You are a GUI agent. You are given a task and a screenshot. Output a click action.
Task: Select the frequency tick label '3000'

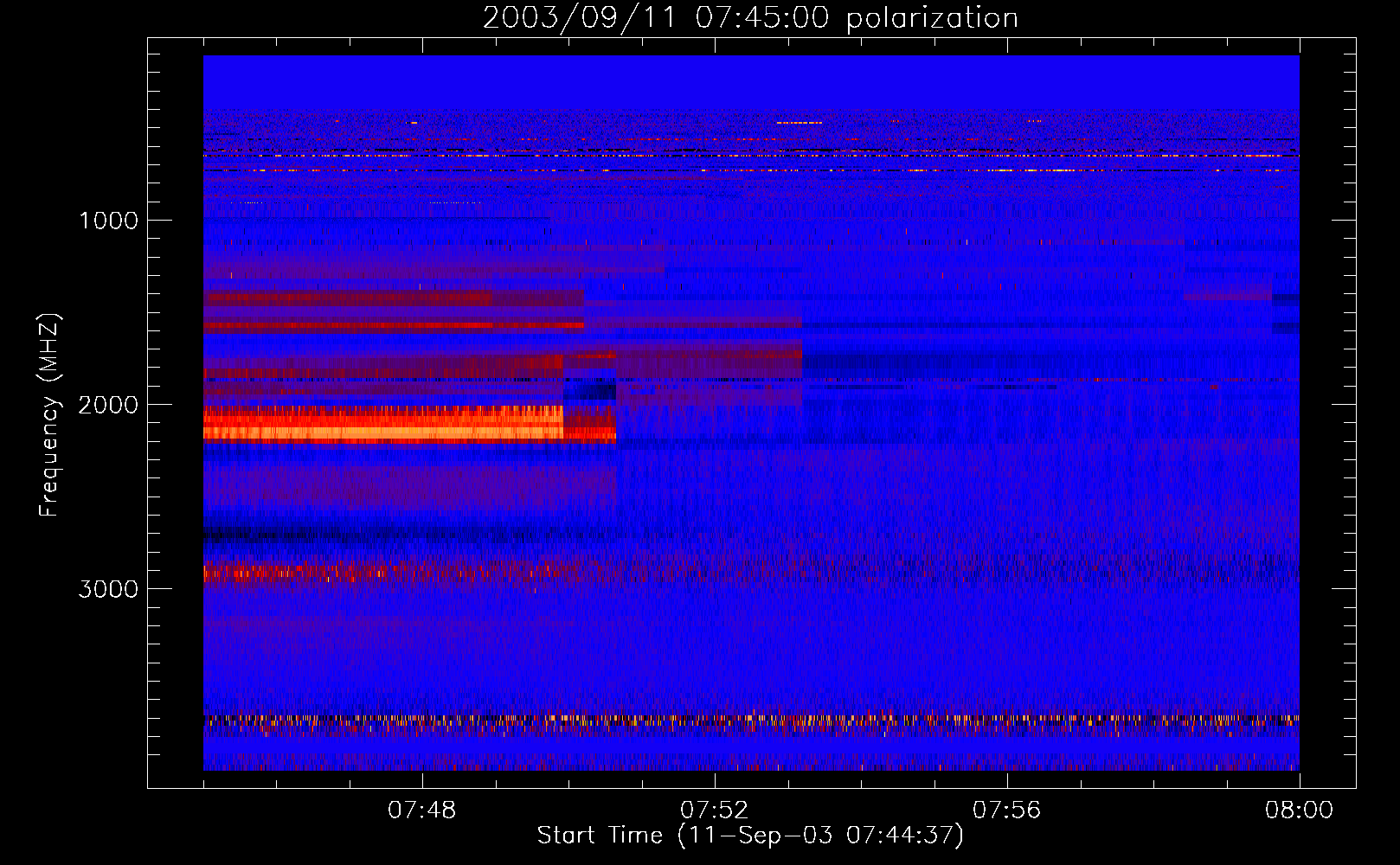click(x=108, y=589)
